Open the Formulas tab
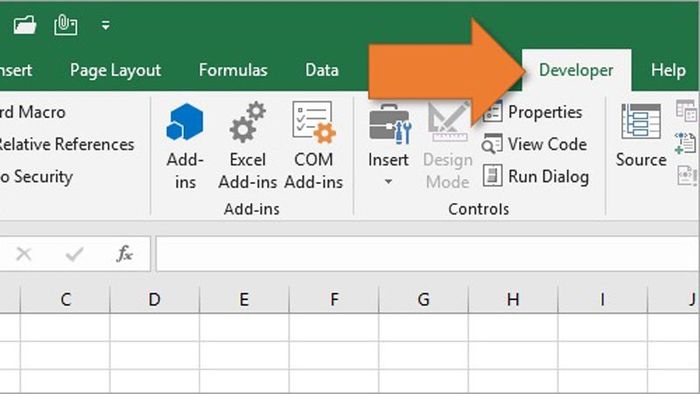700x394 pixels. pyautogui.click(x=233, y=70)
